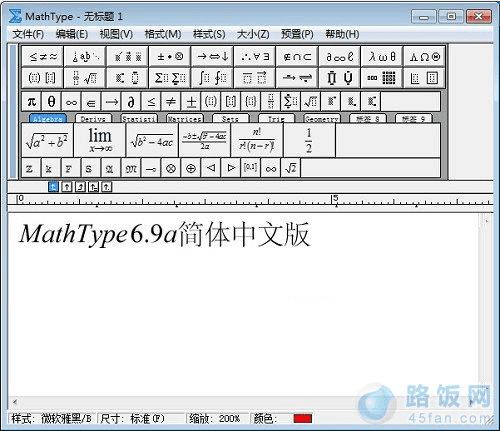Select the fifth tab stop alignment button
The width and height of the screenshot is (500, 431).
coord(107,187)
